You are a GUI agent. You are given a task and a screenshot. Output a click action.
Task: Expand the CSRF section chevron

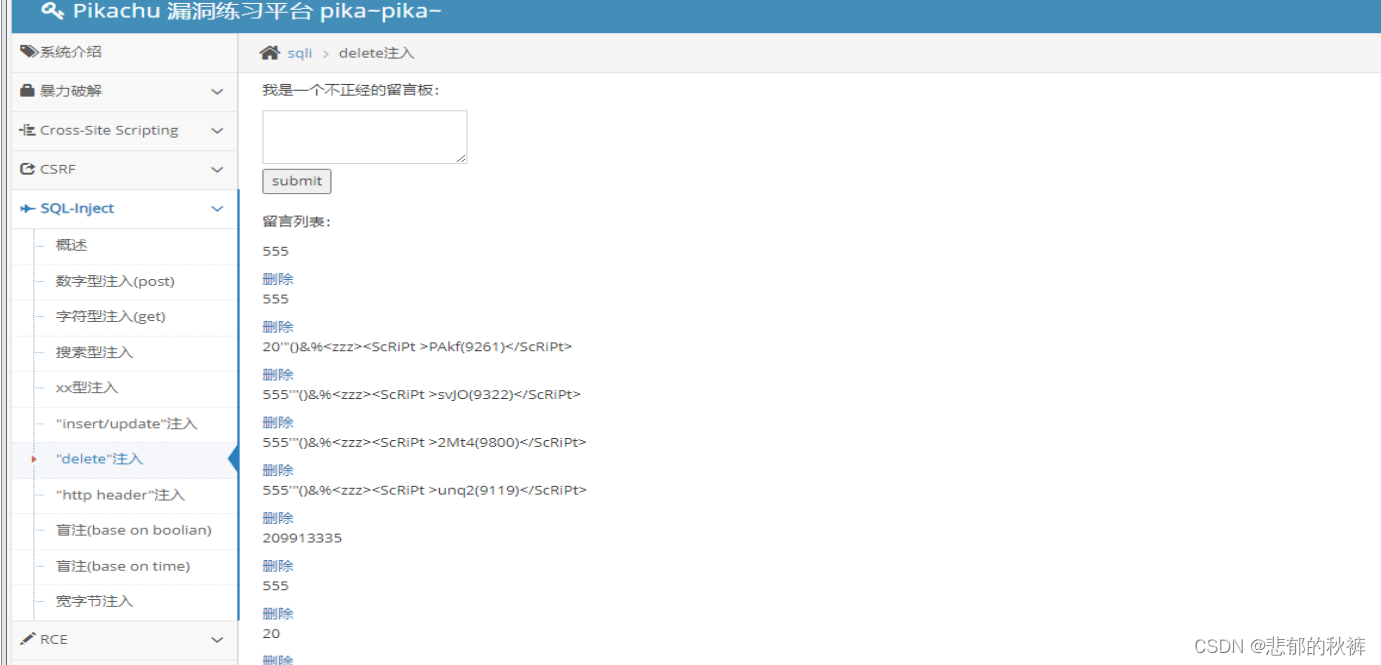point(218,169)
